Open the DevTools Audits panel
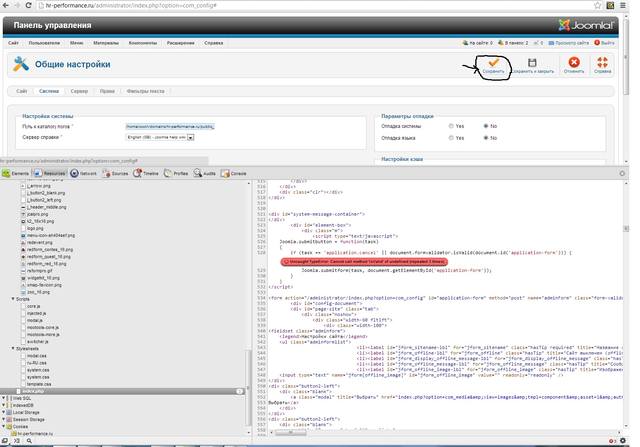 coord(205,173)
